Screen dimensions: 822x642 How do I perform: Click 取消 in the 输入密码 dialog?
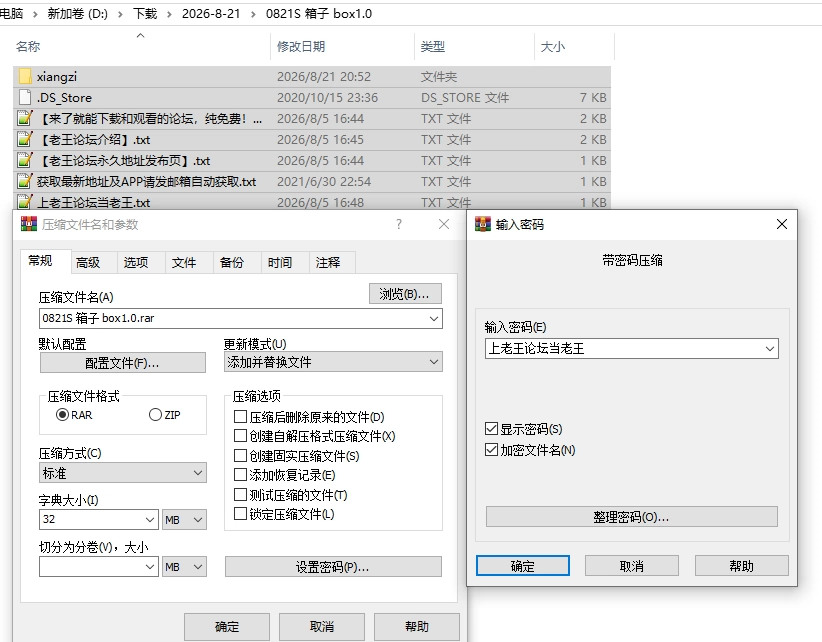click(x=632, y=566)
